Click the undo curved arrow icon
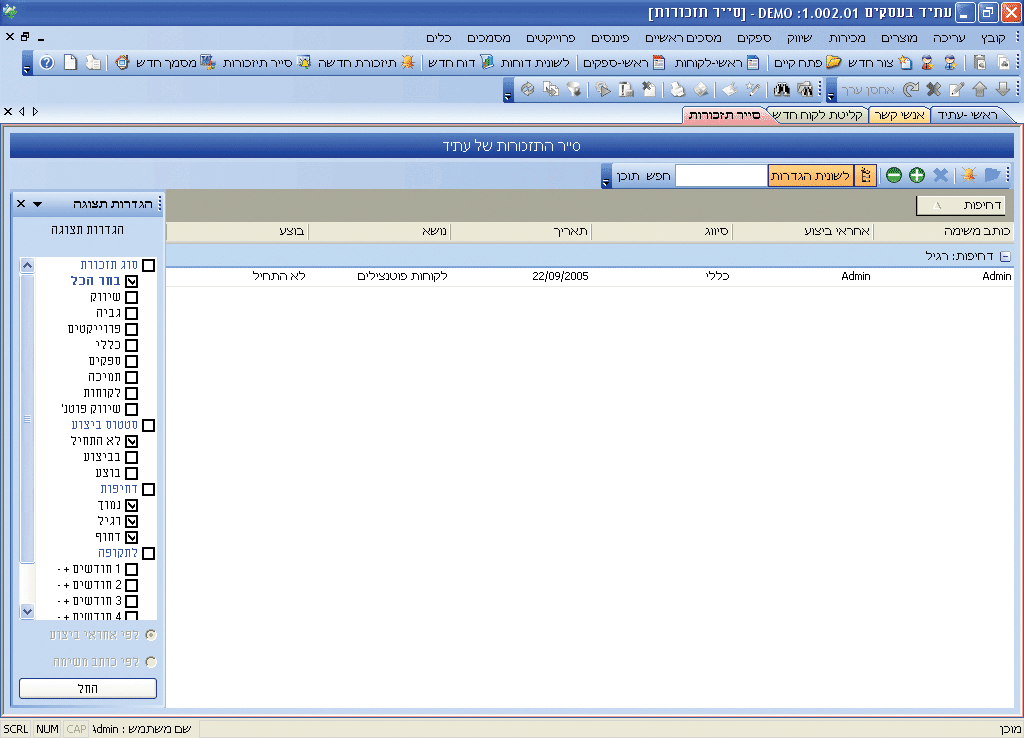The image size is (1024, 738). pos(911,89)
